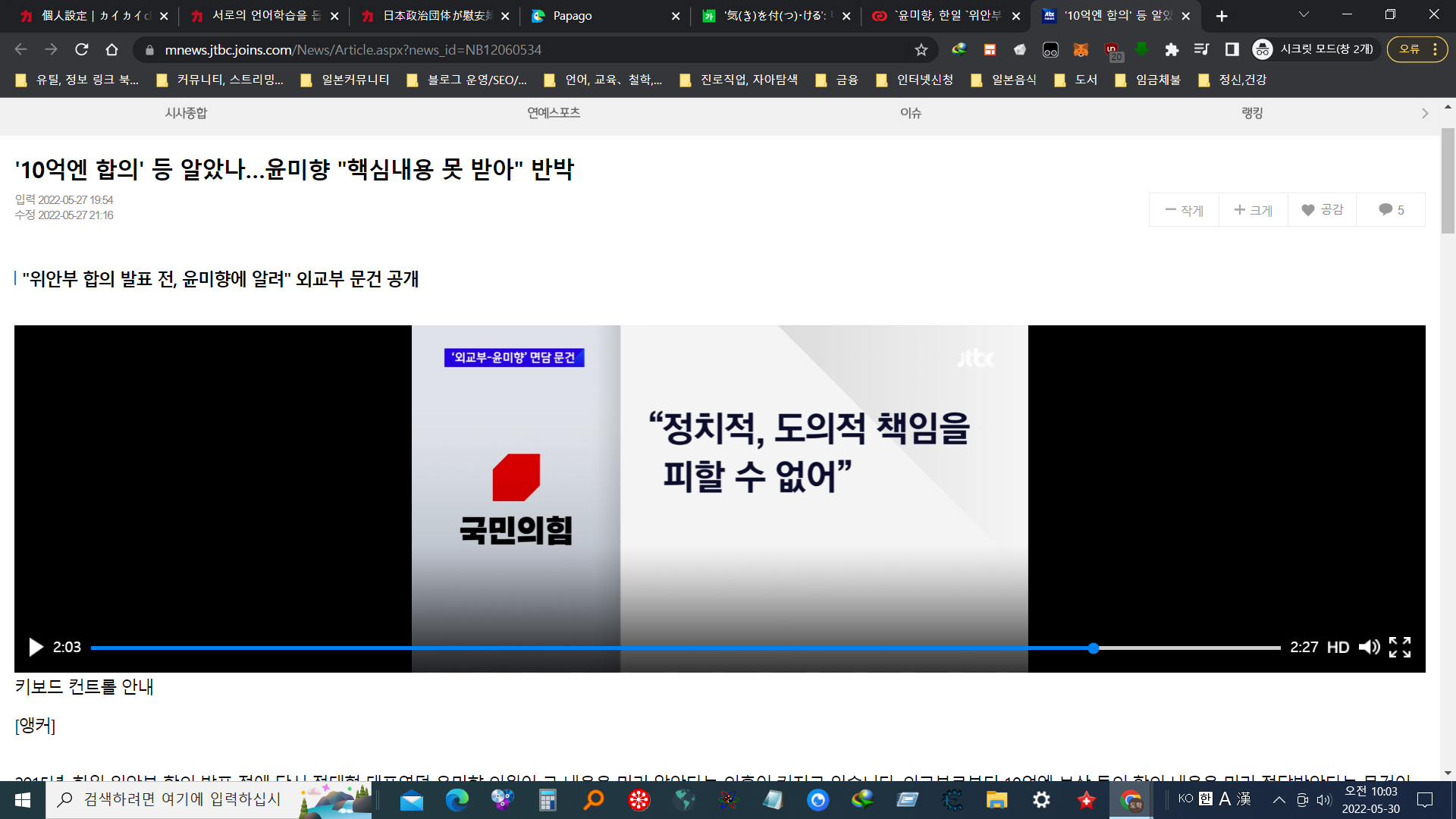
Task: Decrease the article text size with 작게
Action: (x=1185, y=210)
